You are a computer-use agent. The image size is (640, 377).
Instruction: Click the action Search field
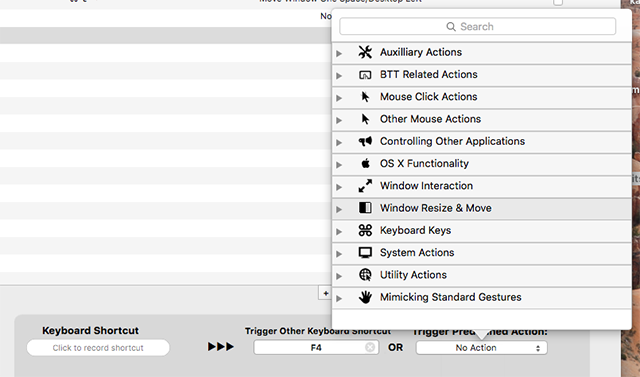coord(478,27)
